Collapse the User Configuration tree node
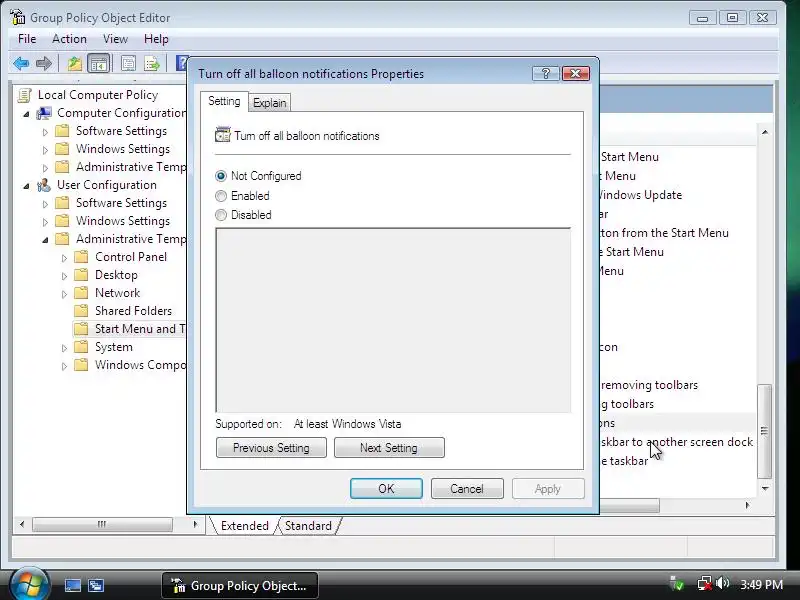The image size is (800, 600). [26, 186]
